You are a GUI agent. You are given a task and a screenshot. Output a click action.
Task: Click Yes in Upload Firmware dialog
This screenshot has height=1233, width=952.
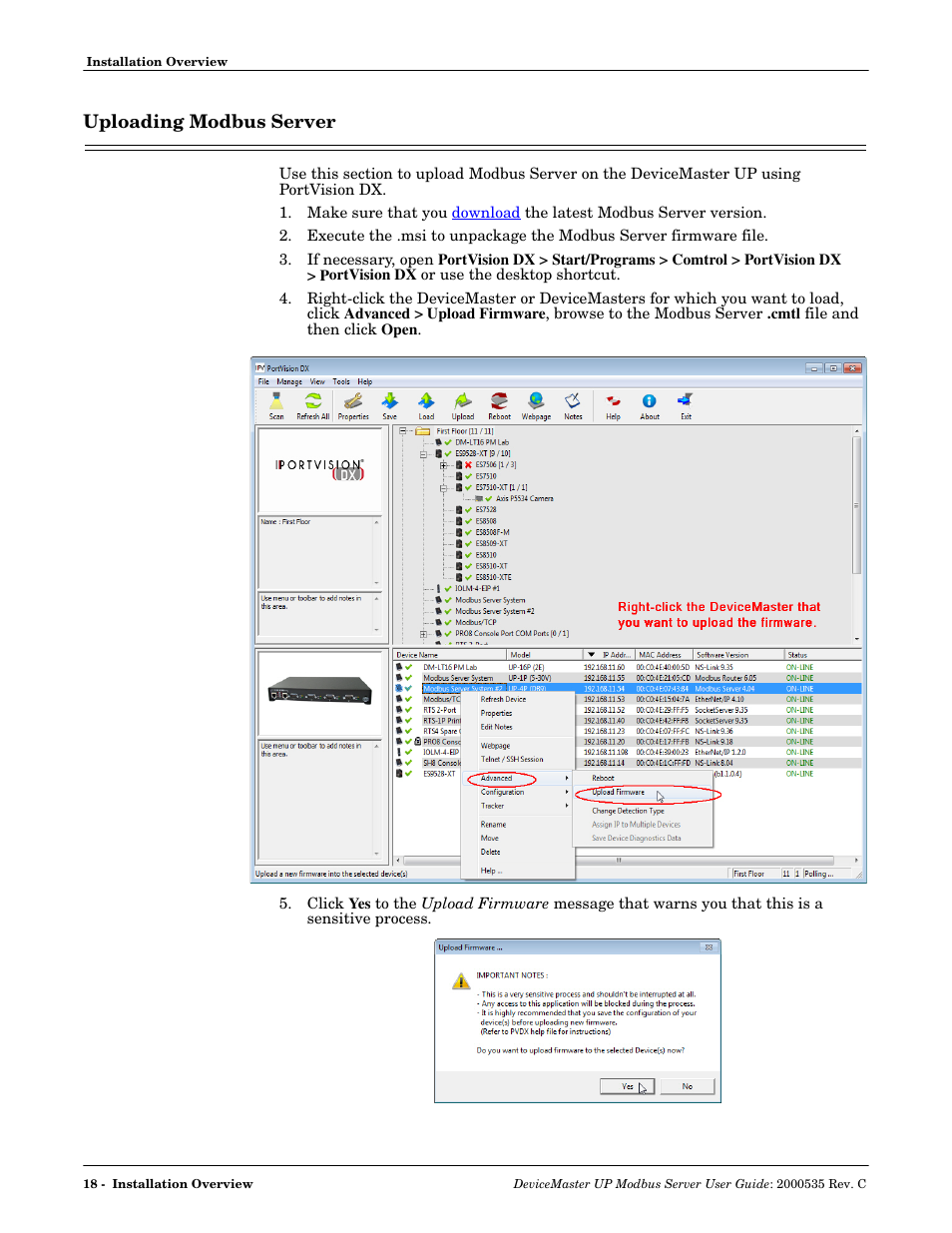coord(627,1086)
